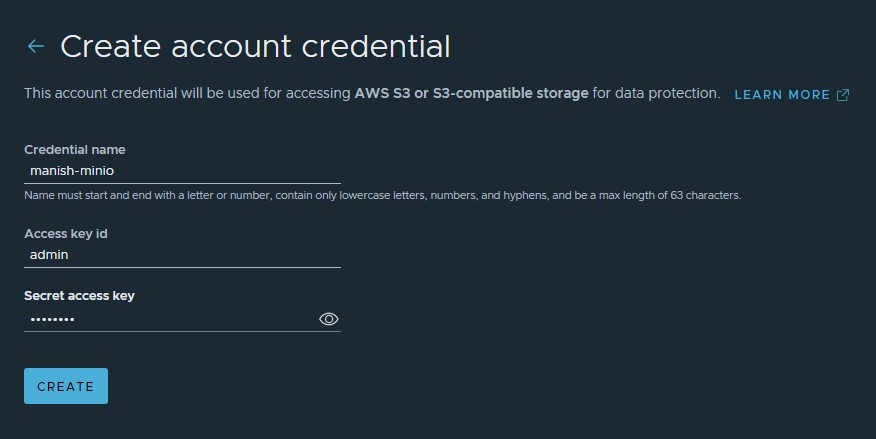
Task: Focus the Credential name input field
Action: click(x=182, y=171)
